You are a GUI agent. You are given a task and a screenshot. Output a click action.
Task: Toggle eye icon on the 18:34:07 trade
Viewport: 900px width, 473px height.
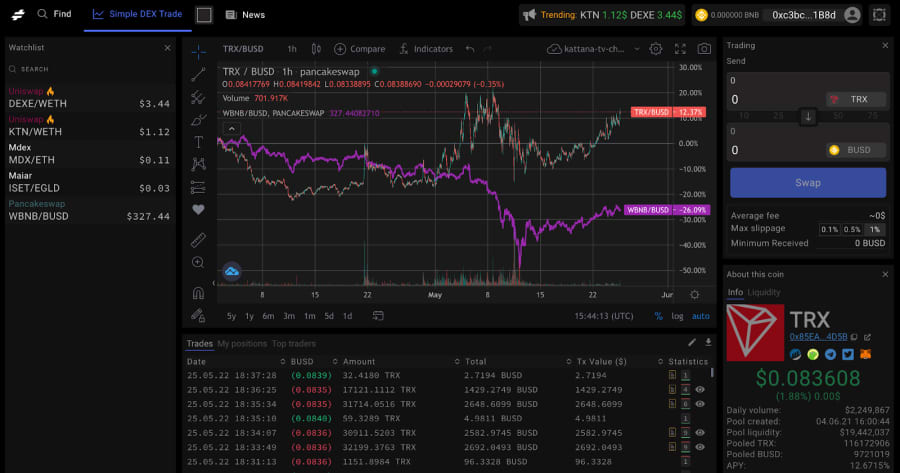pyautogui.click(x=700, y=432)
